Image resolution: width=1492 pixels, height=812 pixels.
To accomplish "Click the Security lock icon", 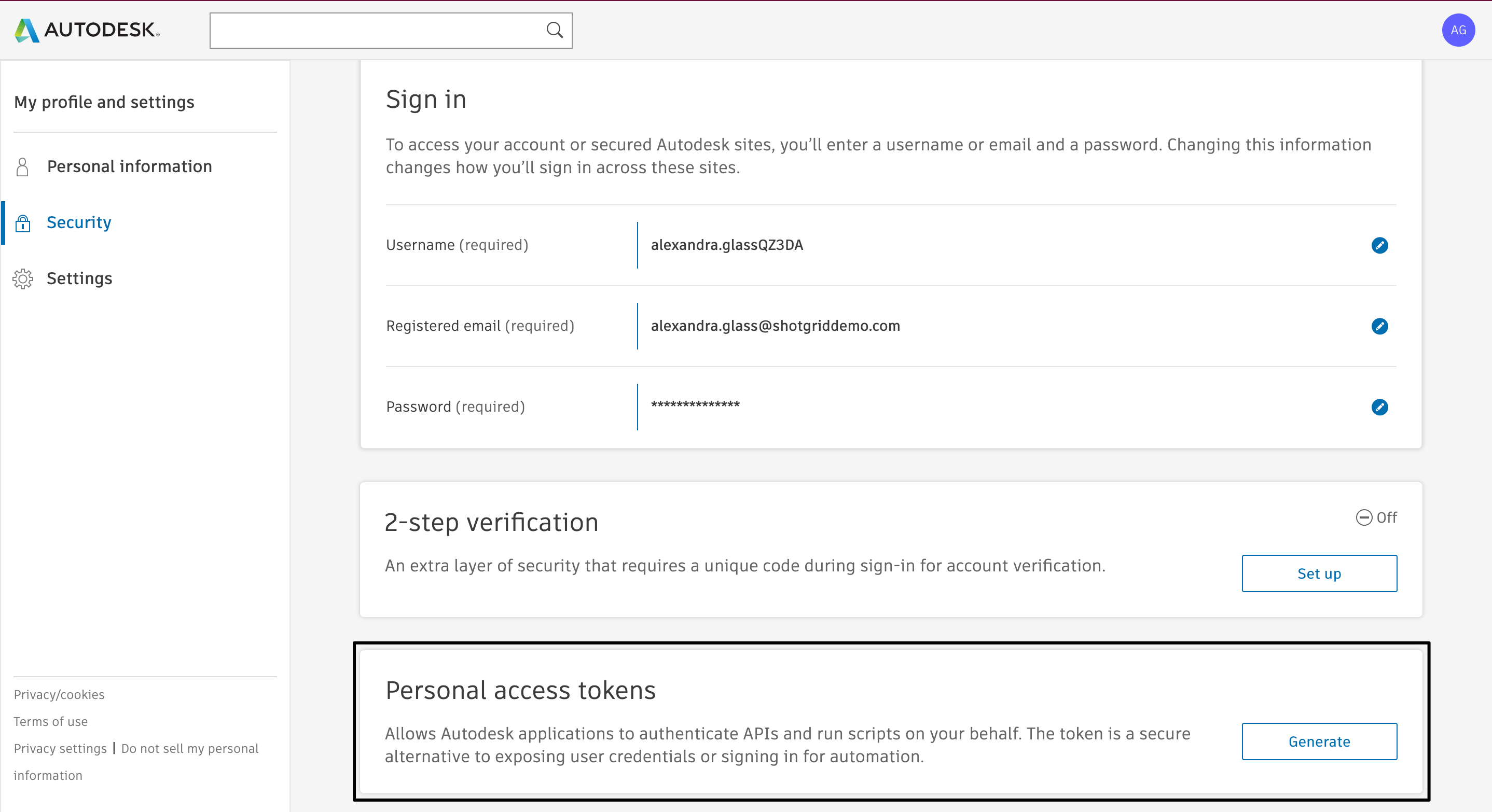I will pos(23,223).
